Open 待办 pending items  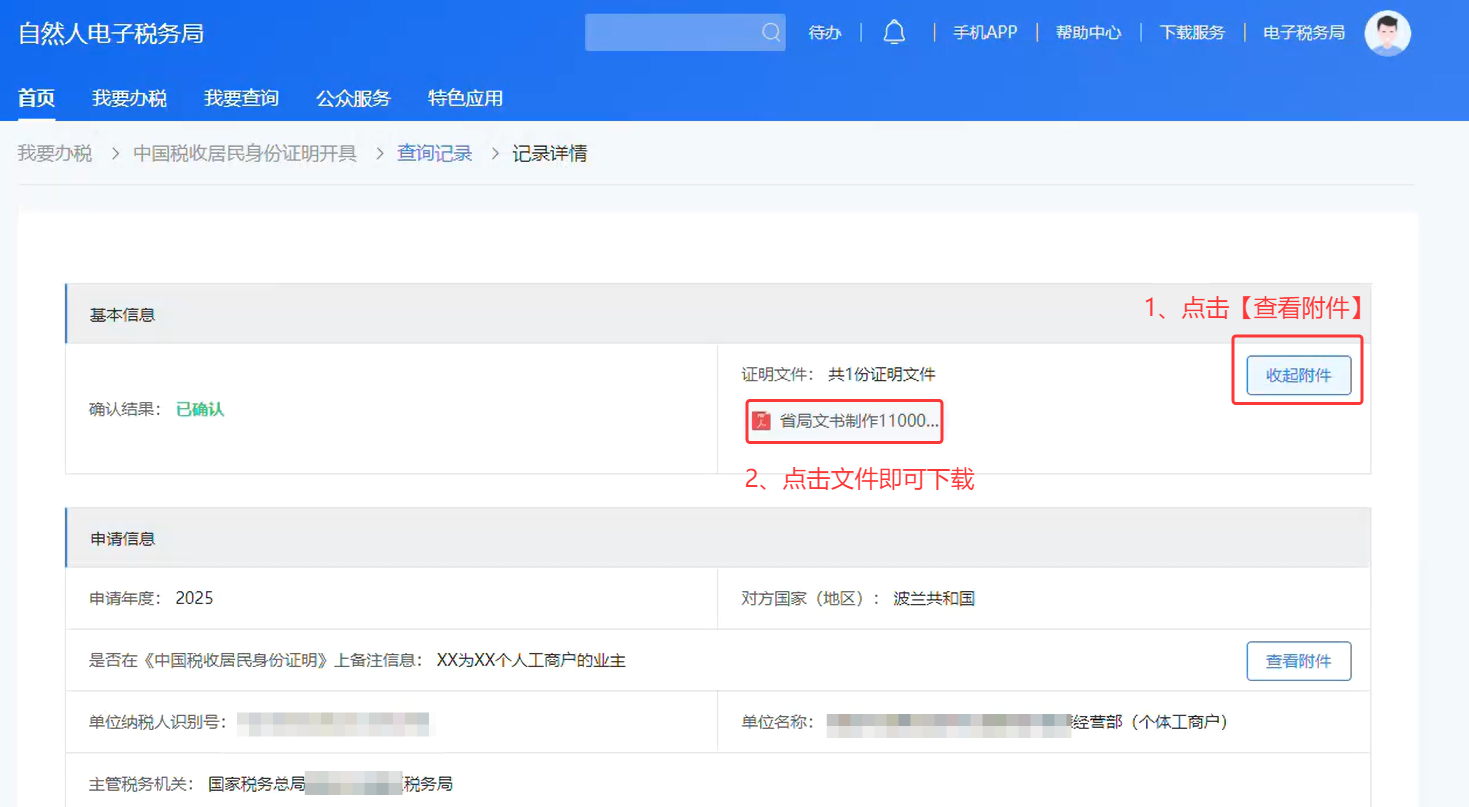825,33
